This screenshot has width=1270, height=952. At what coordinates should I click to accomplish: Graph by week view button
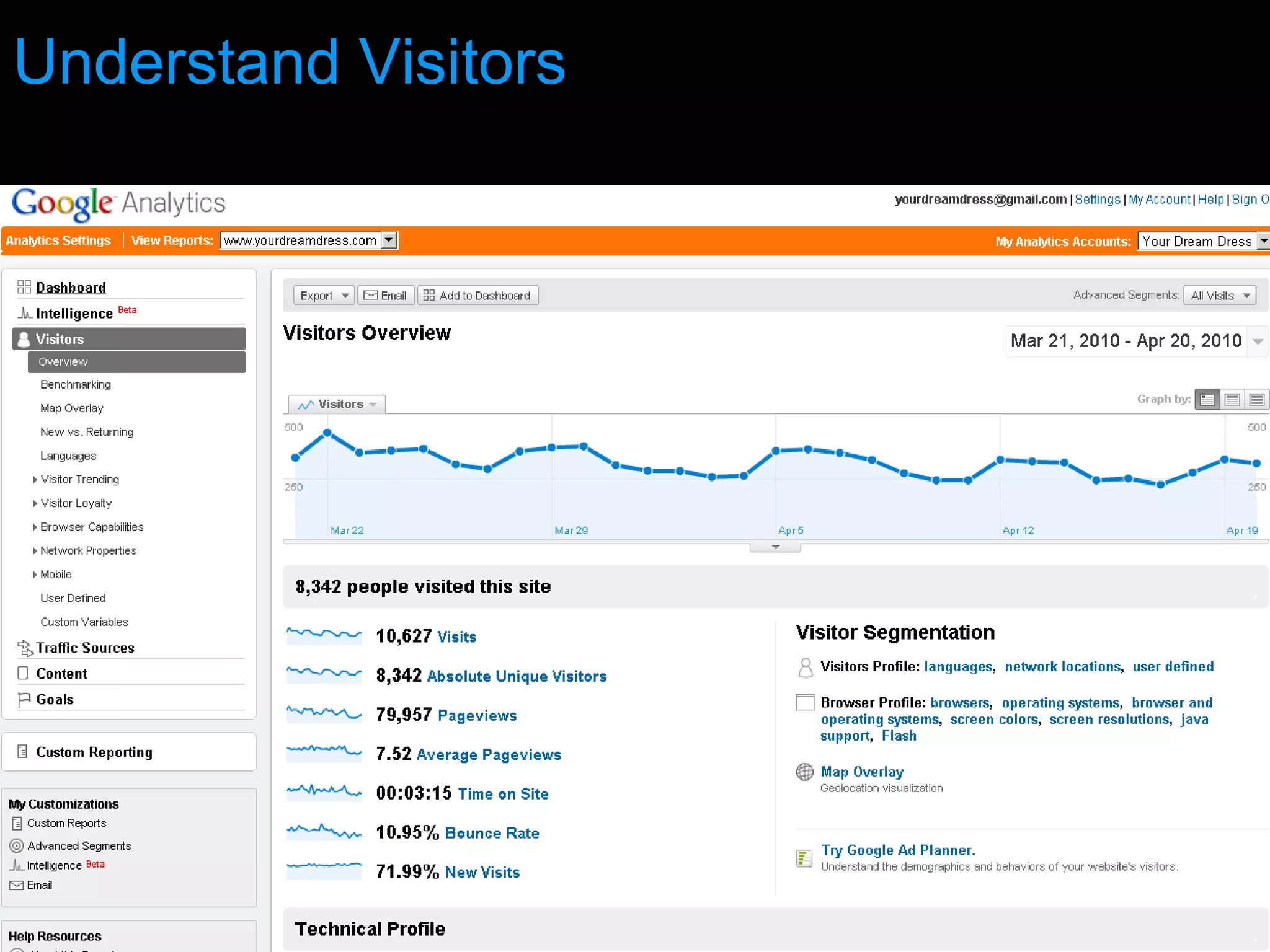point(1232,400)
